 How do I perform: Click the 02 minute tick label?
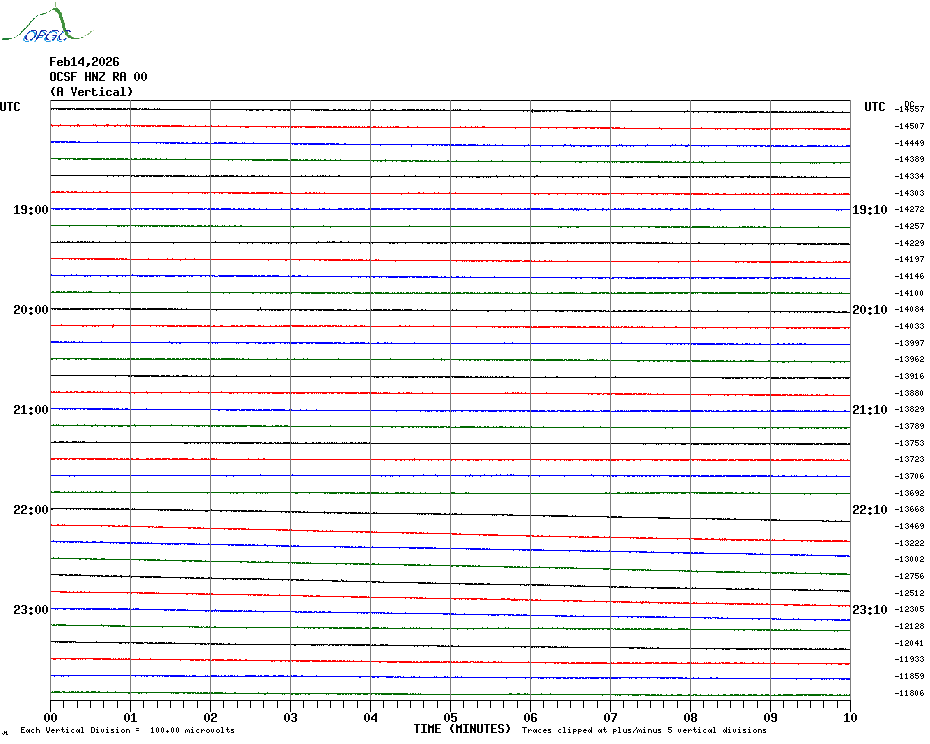click(211, 717)
